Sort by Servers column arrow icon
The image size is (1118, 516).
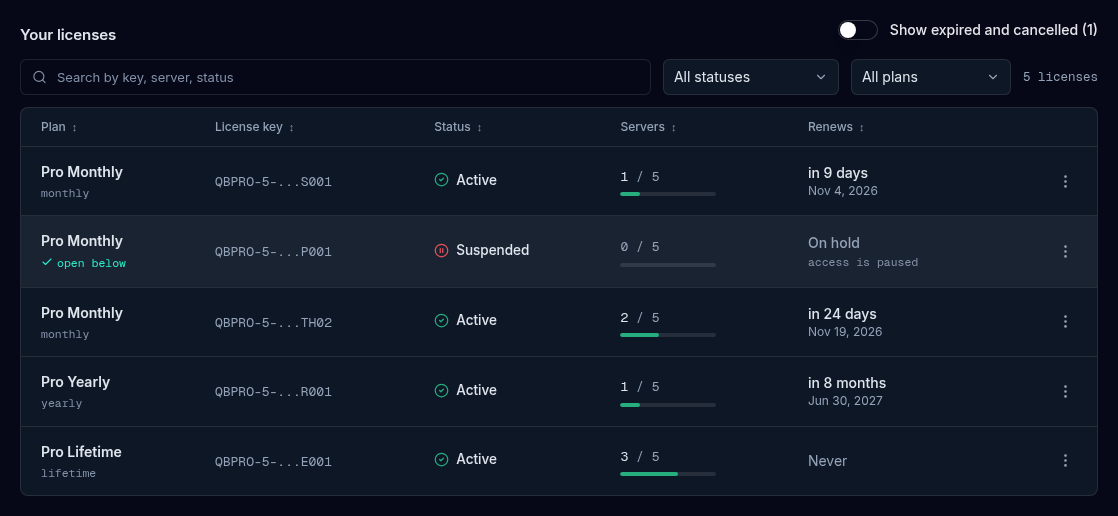coord(673,128)
